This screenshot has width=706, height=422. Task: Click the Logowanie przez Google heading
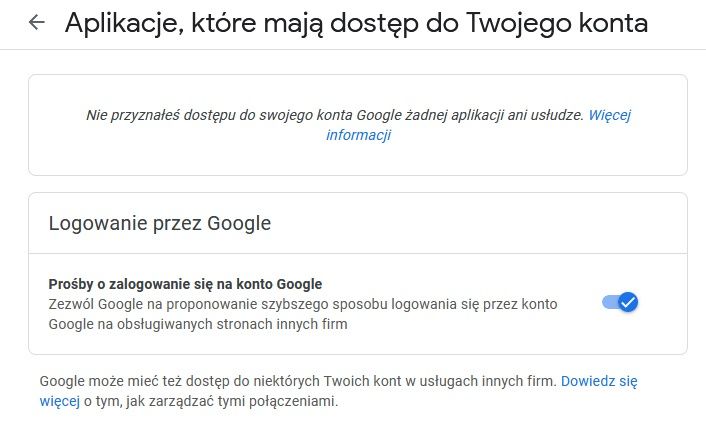click(x=160, y=223)
